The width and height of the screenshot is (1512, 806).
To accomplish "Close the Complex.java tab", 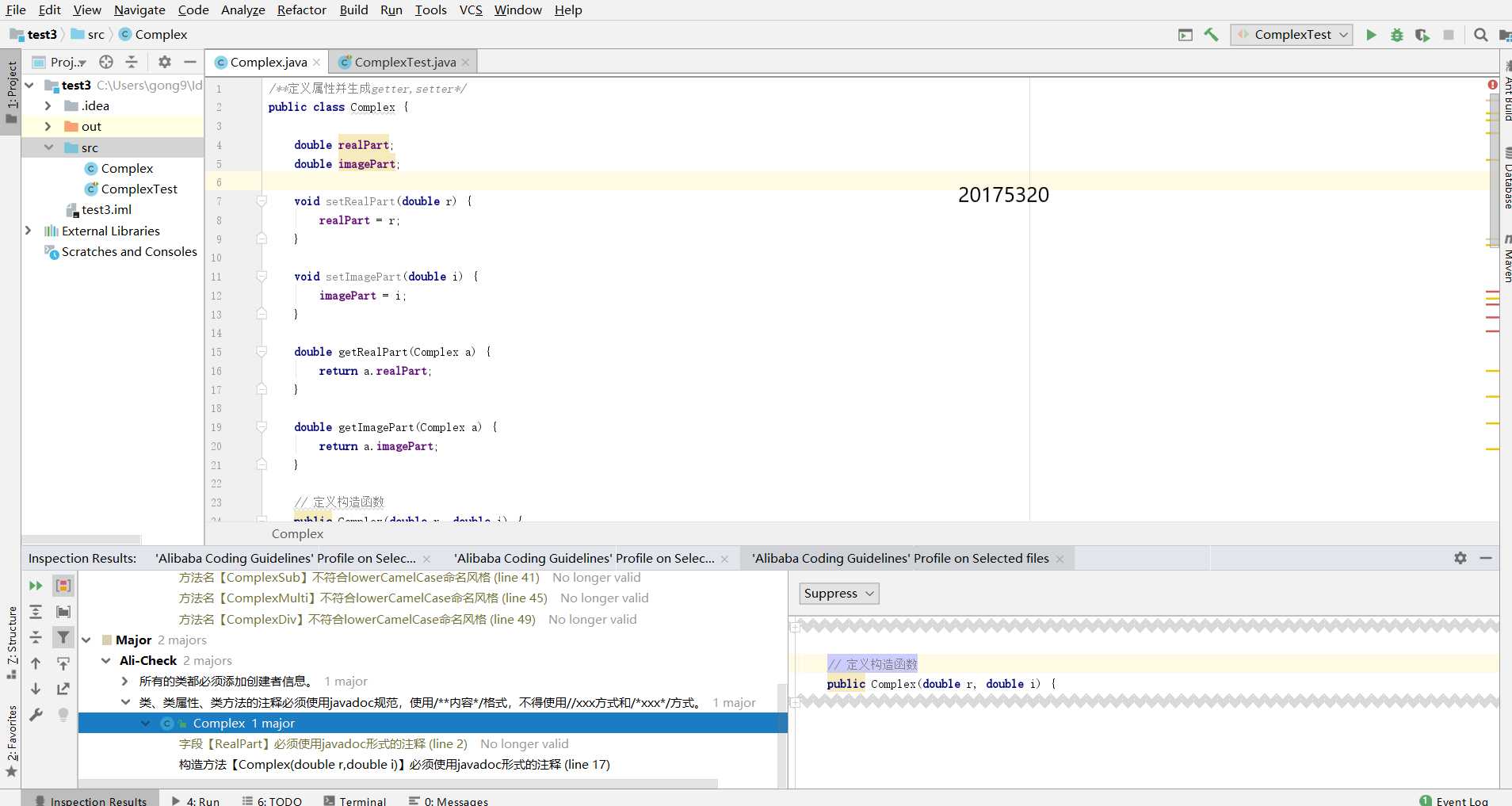I will 317,63.
